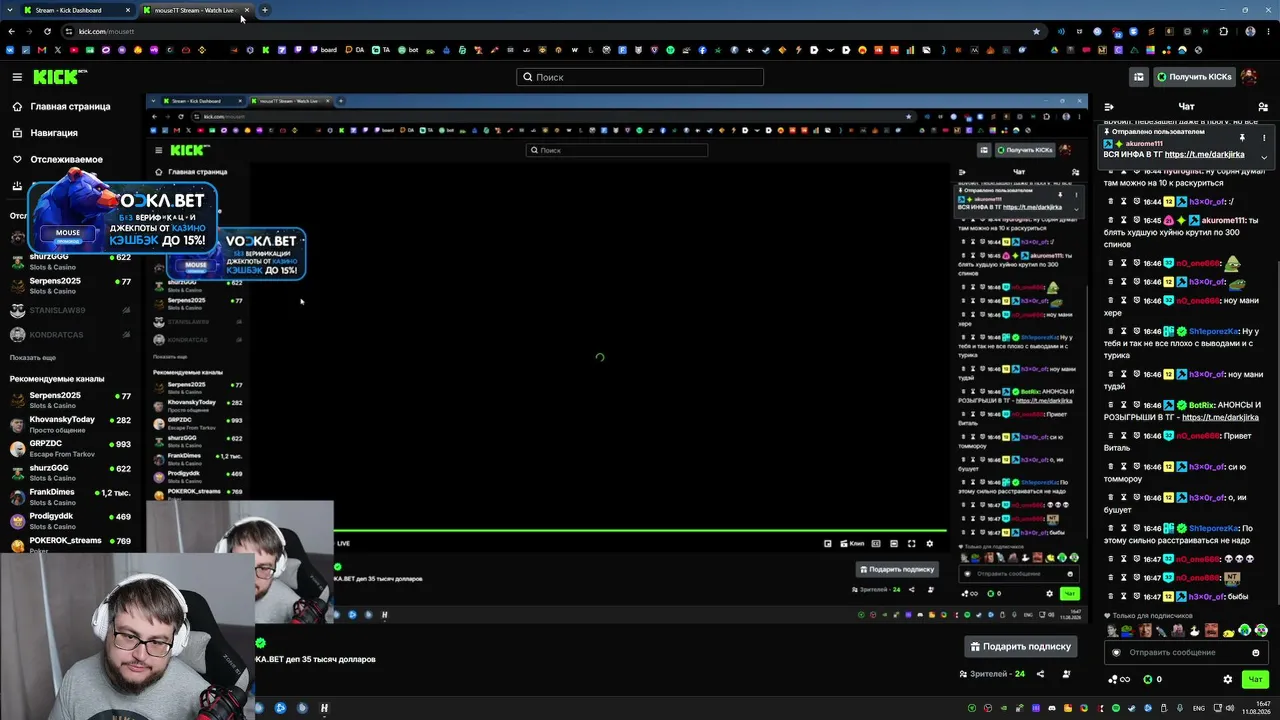Screen dimensions: 1280x720
Task: Click the Kick logo in the header
Action: click(x=60, y=77)
